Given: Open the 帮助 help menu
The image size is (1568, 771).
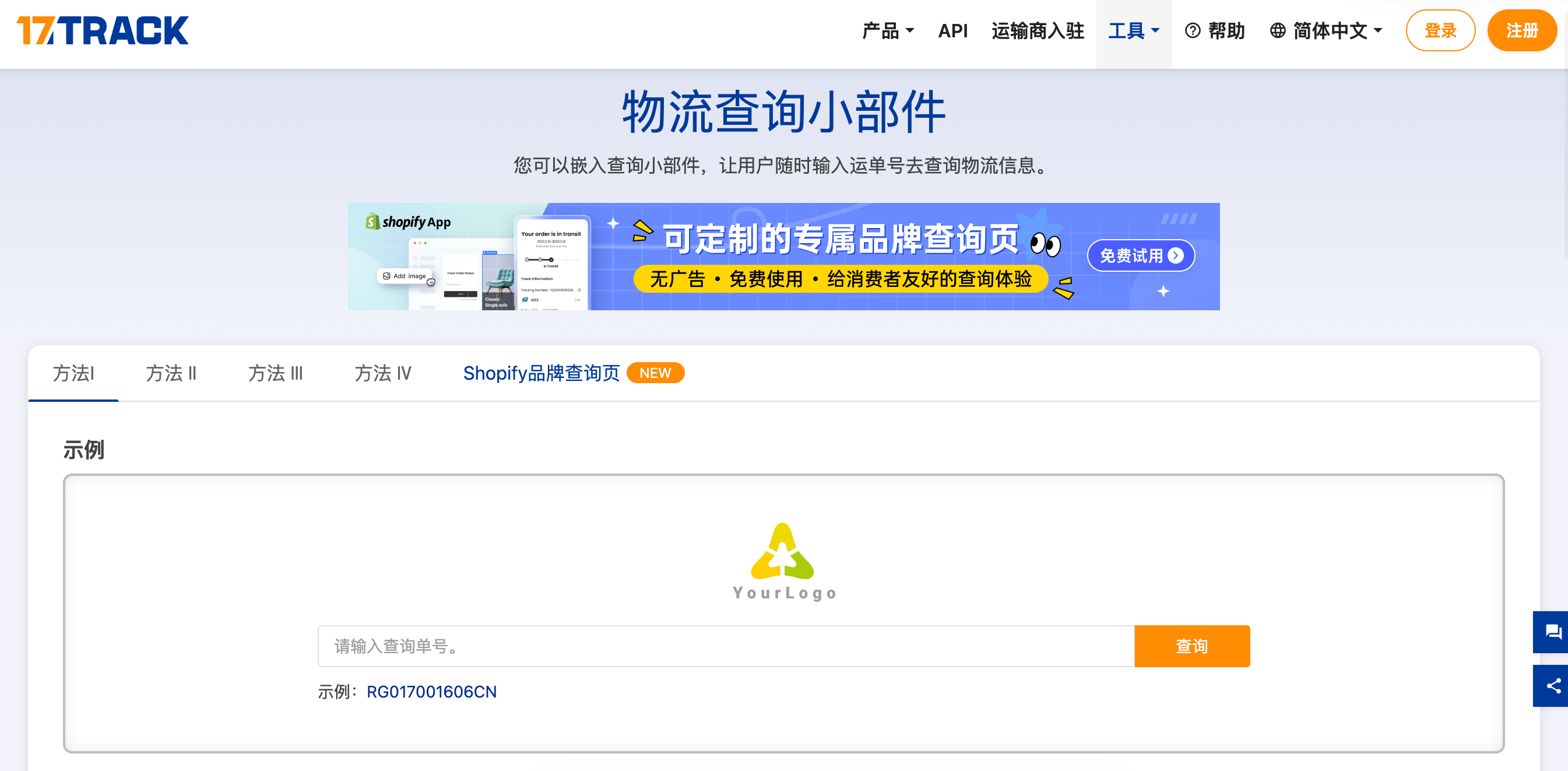Looking at the screenshot, I should (1214, 30).
